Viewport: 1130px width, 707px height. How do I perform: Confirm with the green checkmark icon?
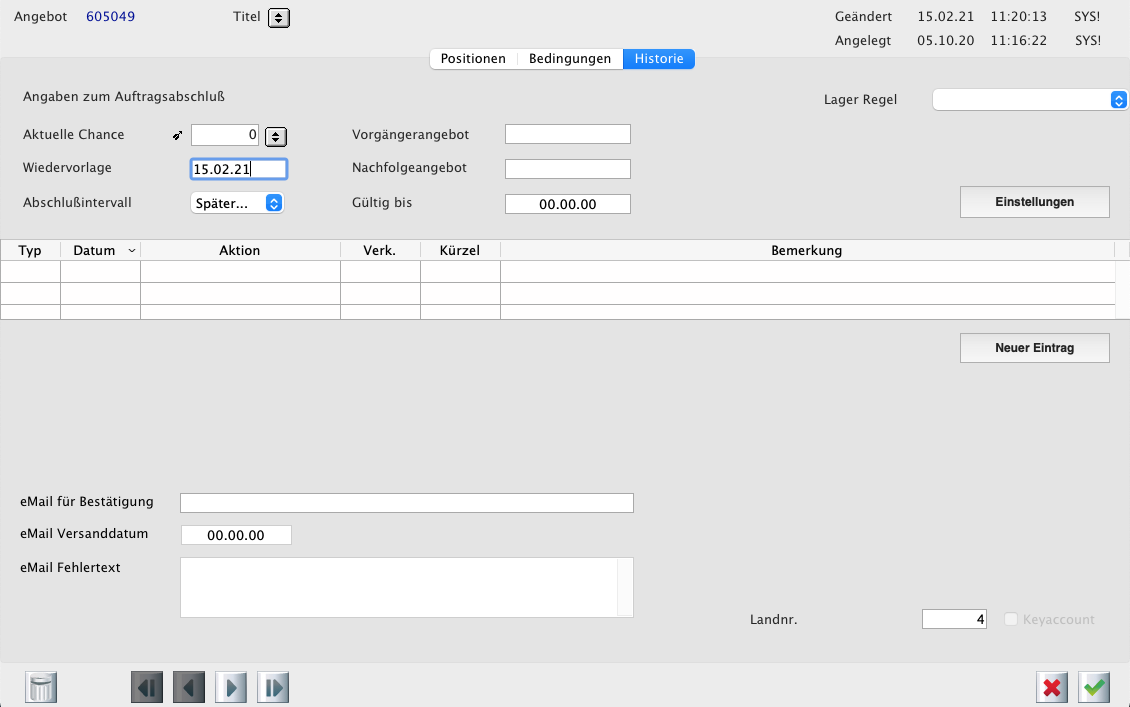(1094, 688)
